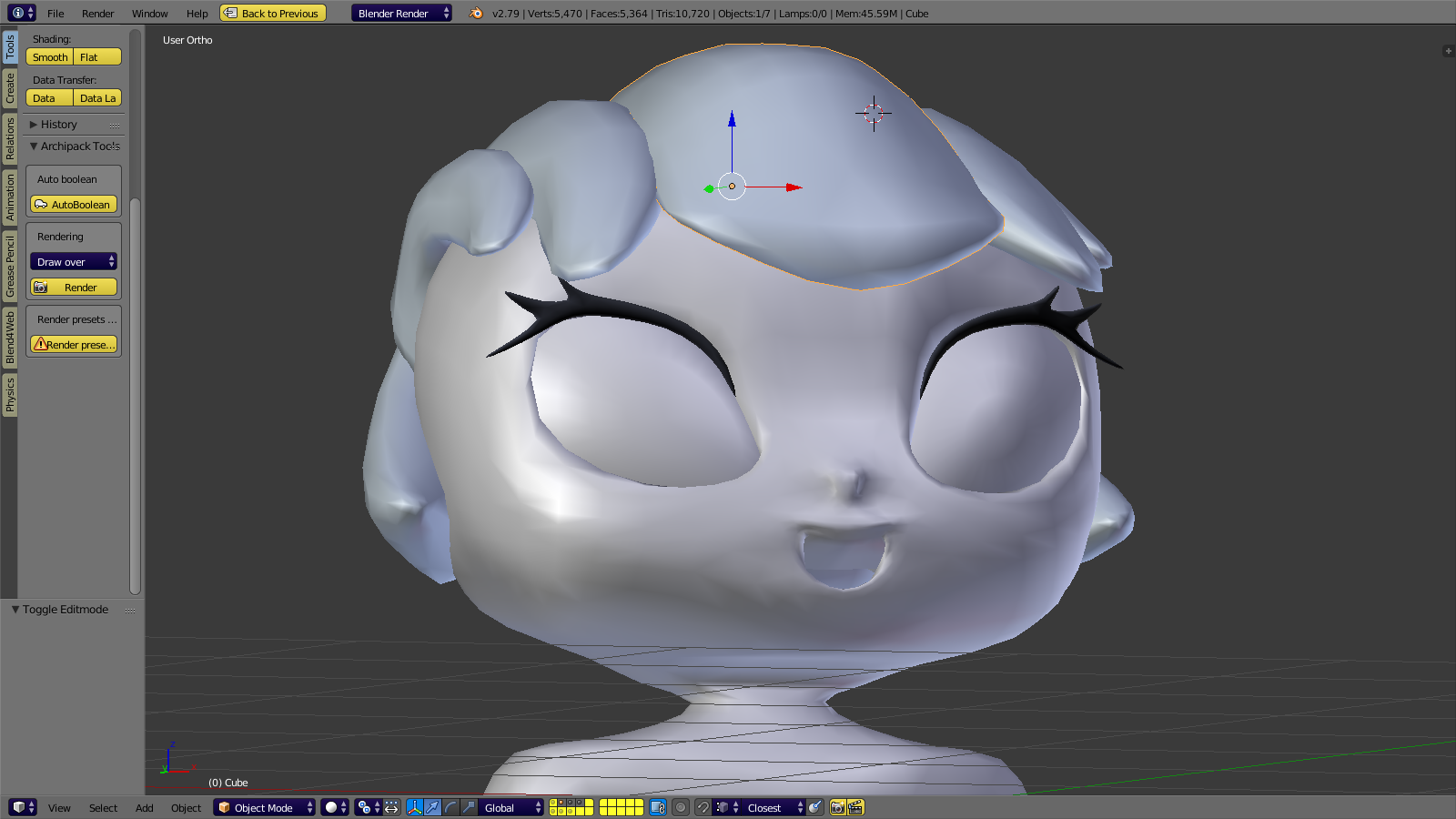This screenshot has height=819, width=1456.
Task: Toggle the snap magnet icon
Action: point(703,807)
